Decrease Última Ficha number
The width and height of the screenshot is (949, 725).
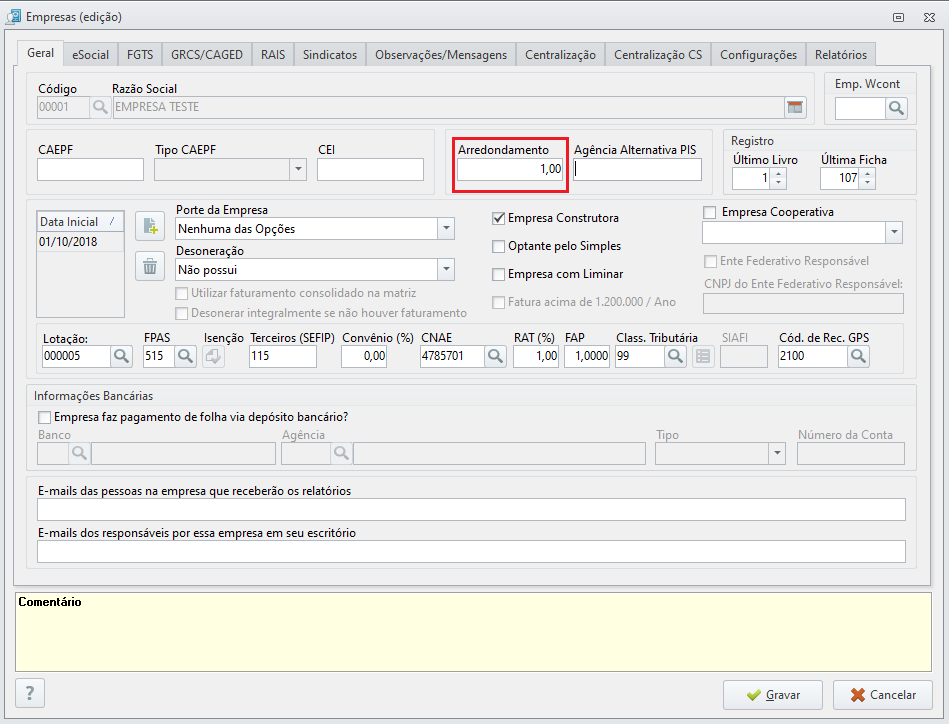pyautogui.click(x=868, y=183)
